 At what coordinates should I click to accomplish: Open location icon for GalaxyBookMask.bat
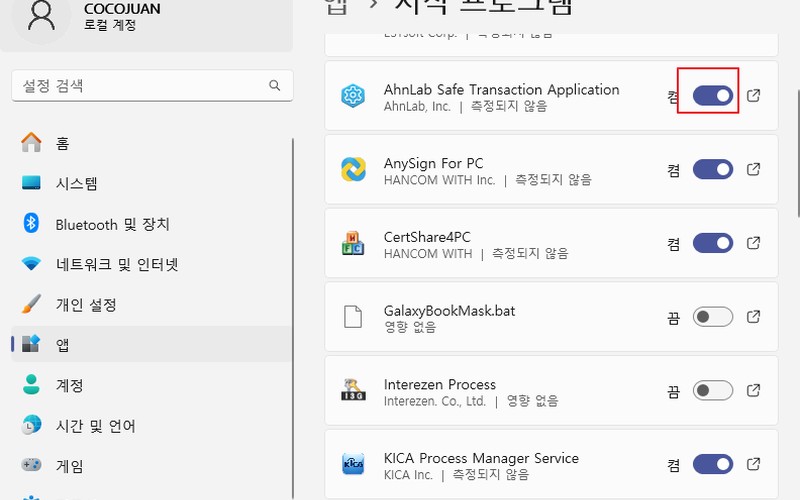[754, 317]
